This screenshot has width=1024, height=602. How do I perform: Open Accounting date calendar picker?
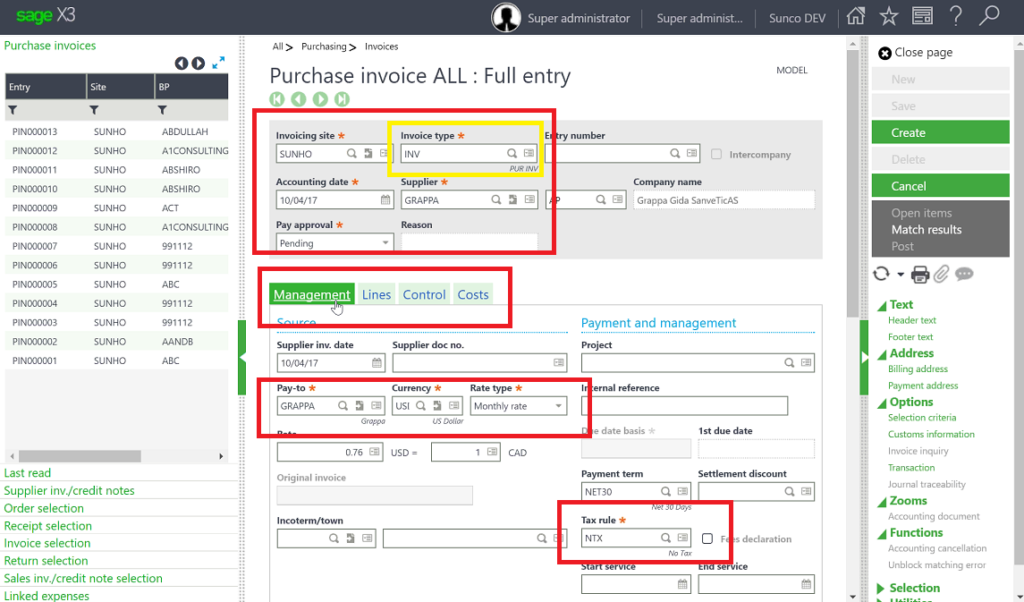pos(385,200)
